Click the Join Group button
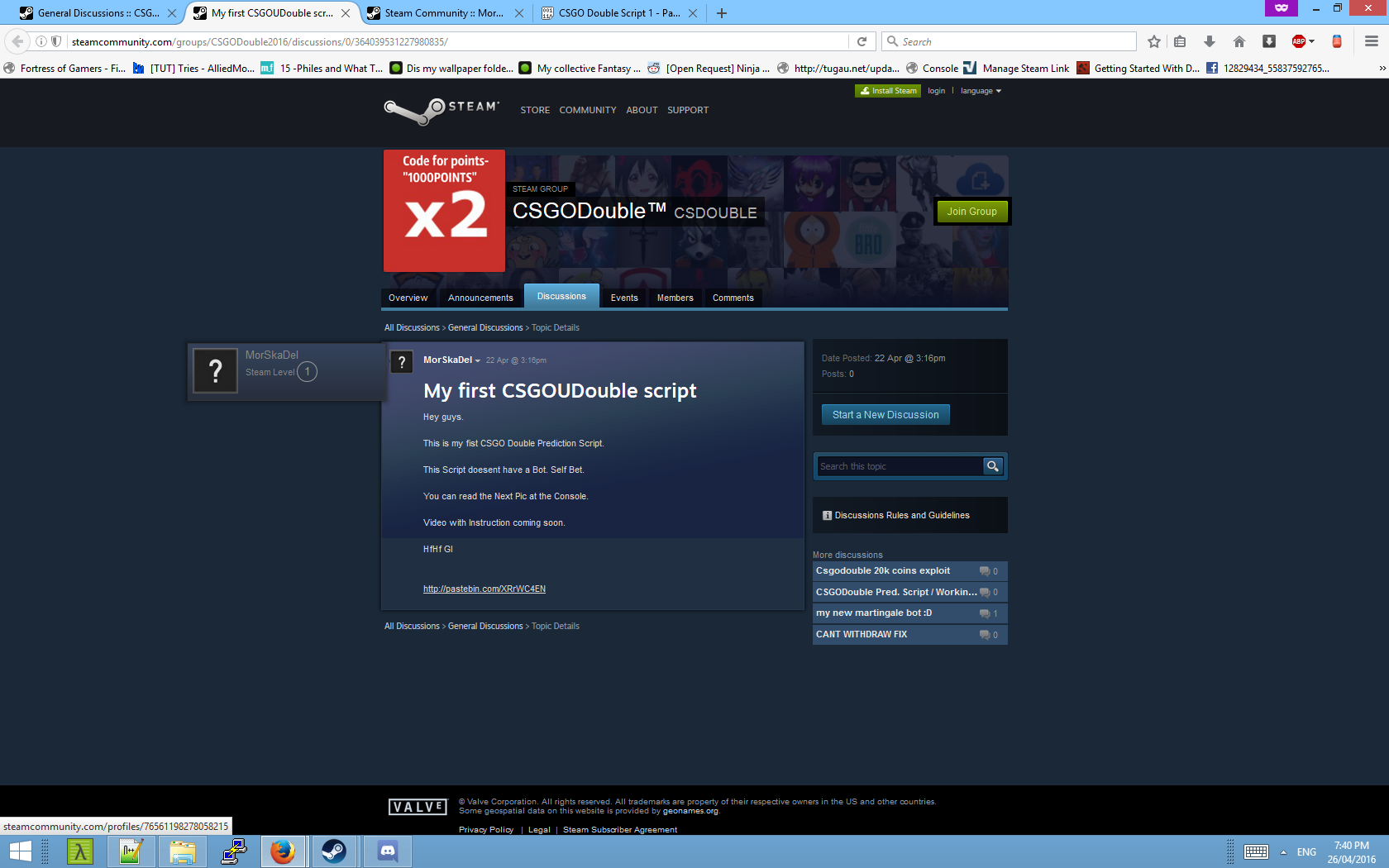 pyautogui.click(x=971, y=212)
